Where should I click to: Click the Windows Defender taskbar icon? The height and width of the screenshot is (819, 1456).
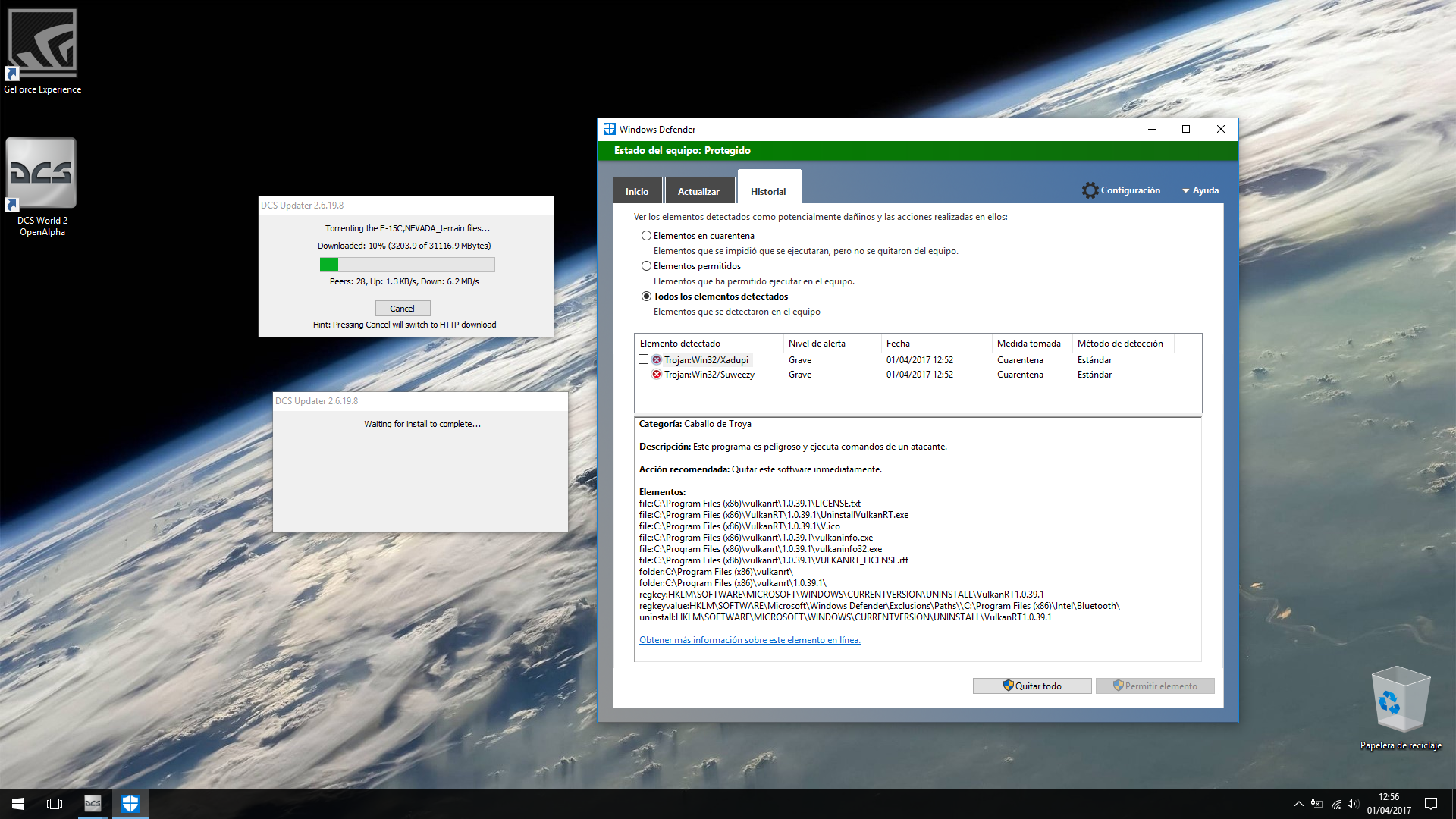pos(130,804)
